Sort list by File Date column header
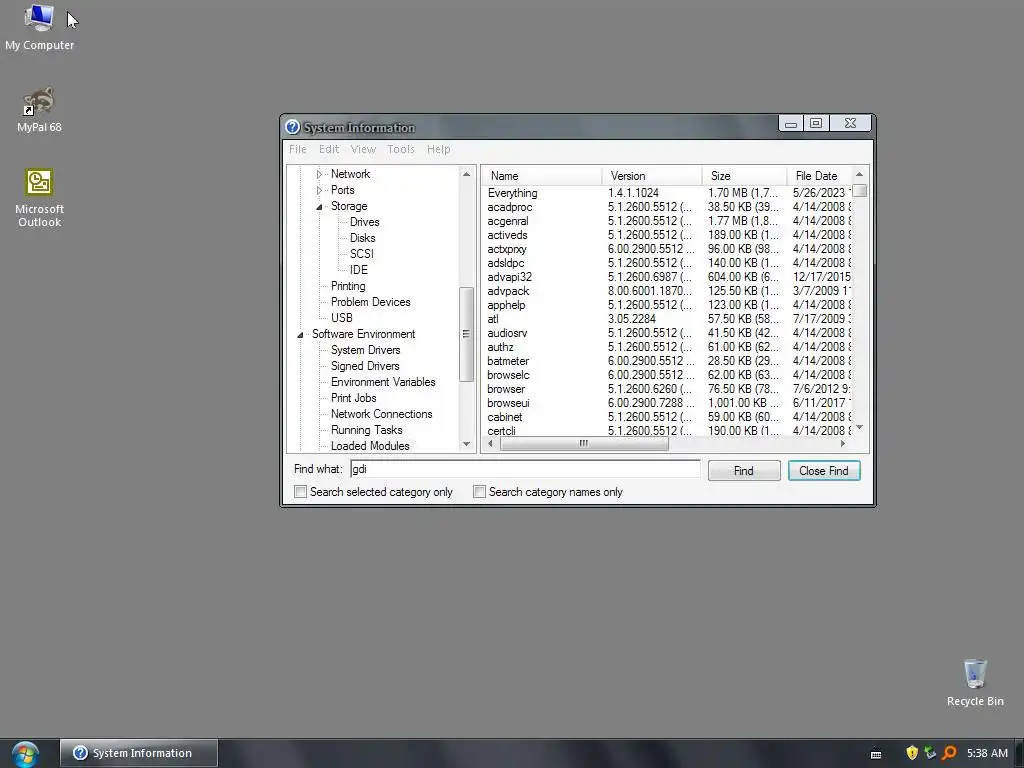Image resolution: width=1024 pixels, height=768 pixels. [x=819, y=176]
